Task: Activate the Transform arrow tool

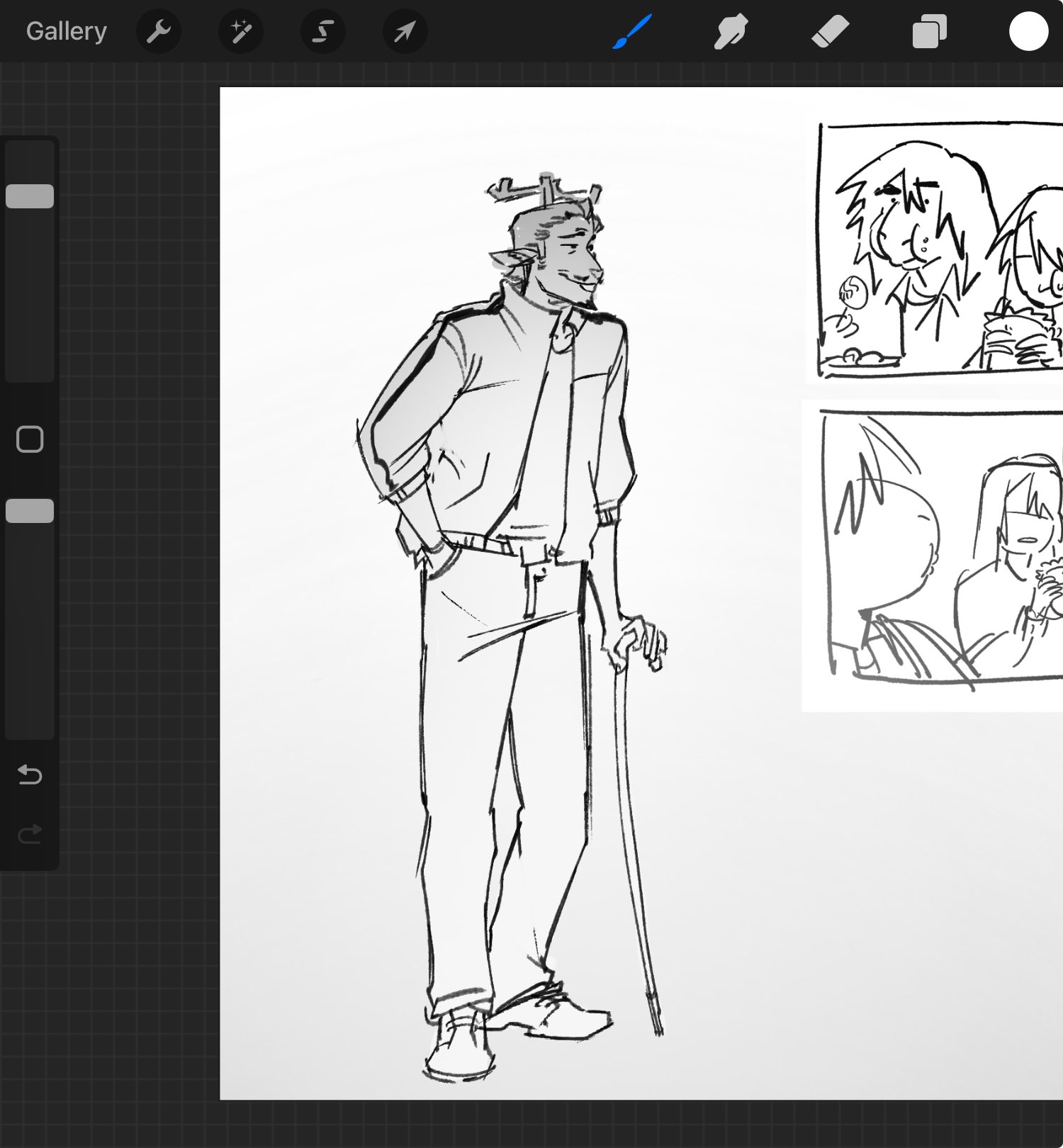Action: pos(405,31)
